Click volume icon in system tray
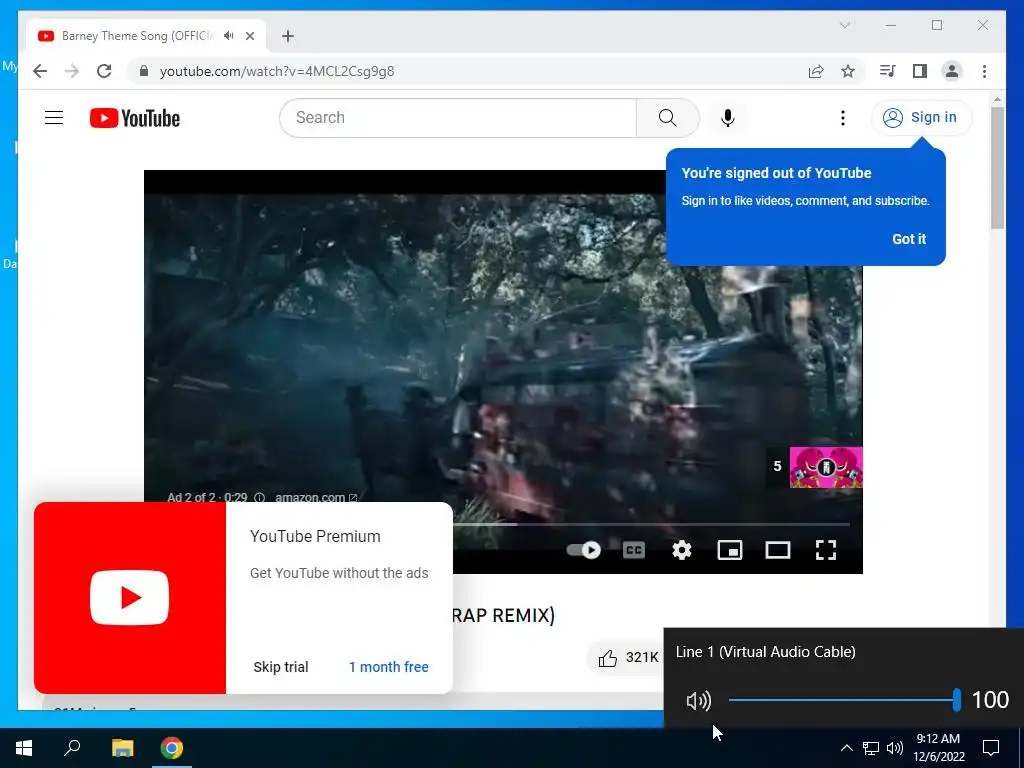The width and height of the screenshot is (1024, 768). [x=895, y=748]
